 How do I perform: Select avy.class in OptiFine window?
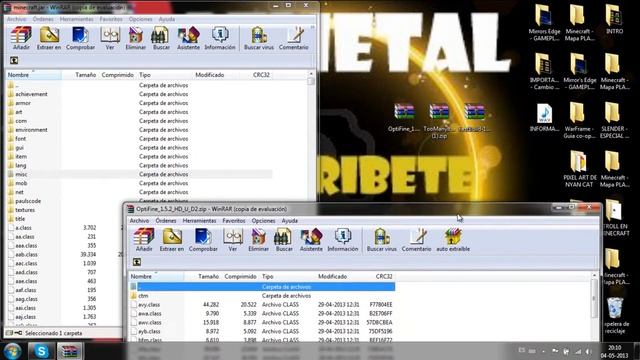click(x=262, y=304)
